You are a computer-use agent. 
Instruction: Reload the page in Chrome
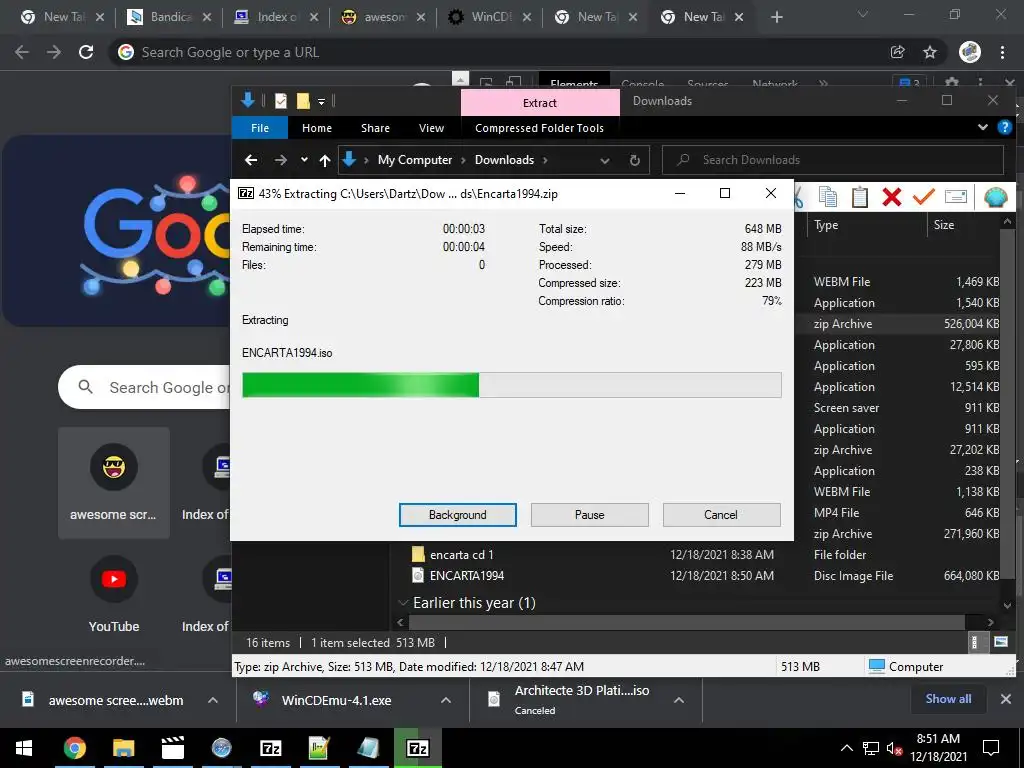pos(86,52)
